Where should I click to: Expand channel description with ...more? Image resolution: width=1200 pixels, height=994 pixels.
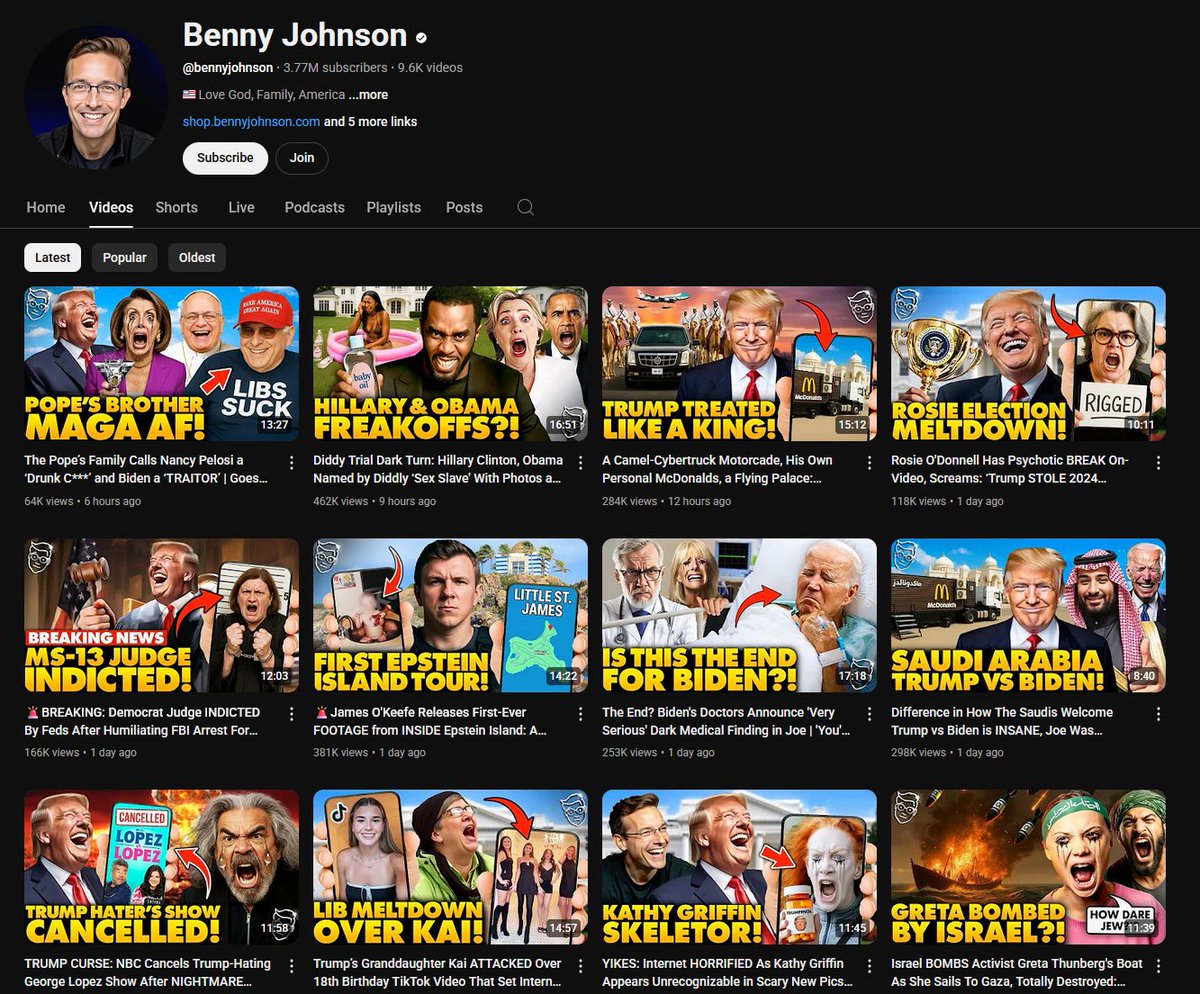[368, 95]
